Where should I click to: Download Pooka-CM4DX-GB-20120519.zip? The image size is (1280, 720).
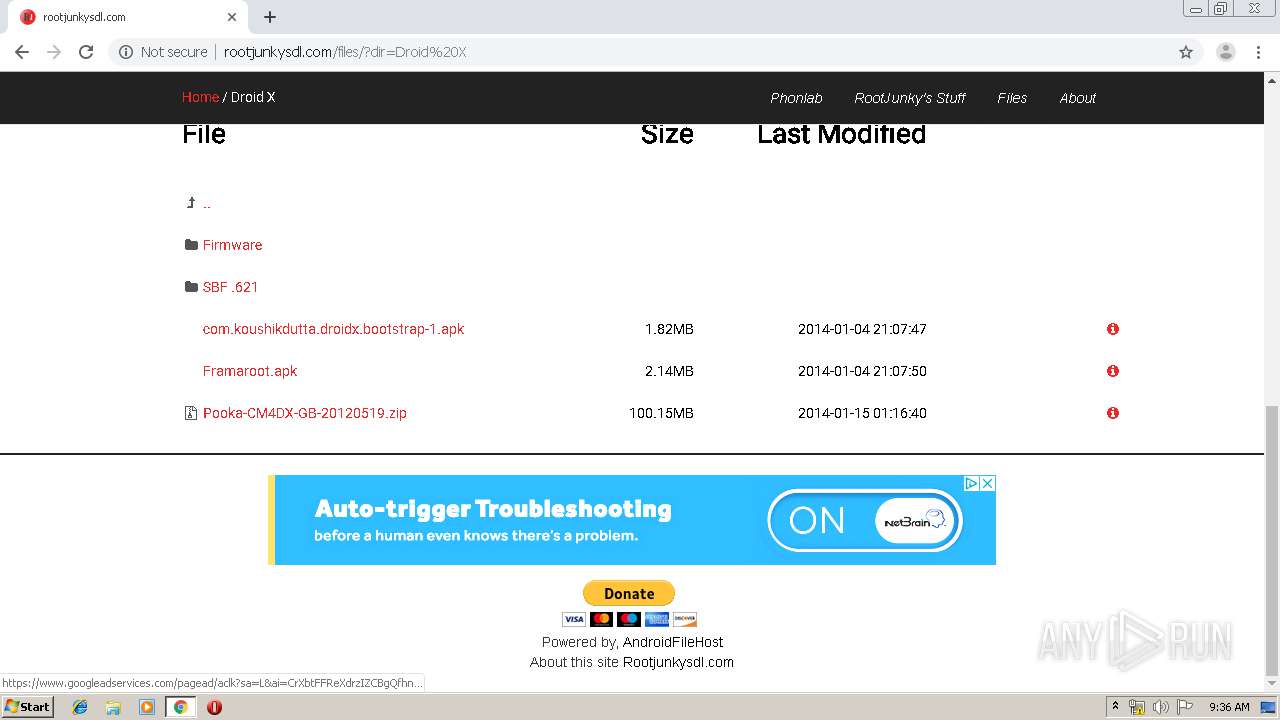[x=305, y=413]
